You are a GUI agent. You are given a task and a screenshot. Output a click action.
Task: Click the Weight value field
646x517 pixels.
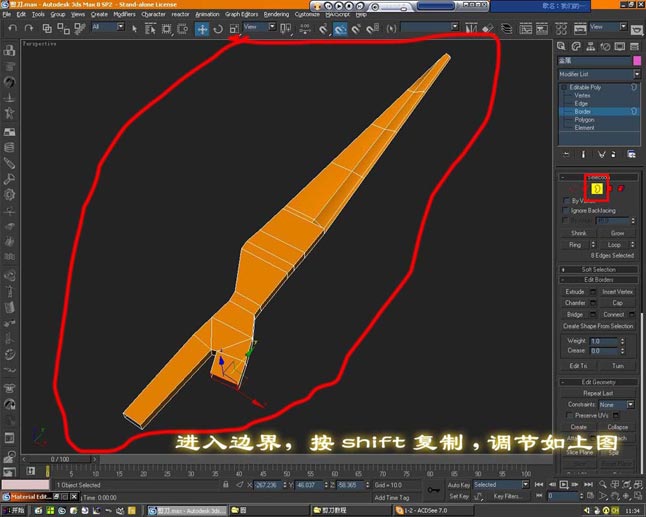pos(604,341)
